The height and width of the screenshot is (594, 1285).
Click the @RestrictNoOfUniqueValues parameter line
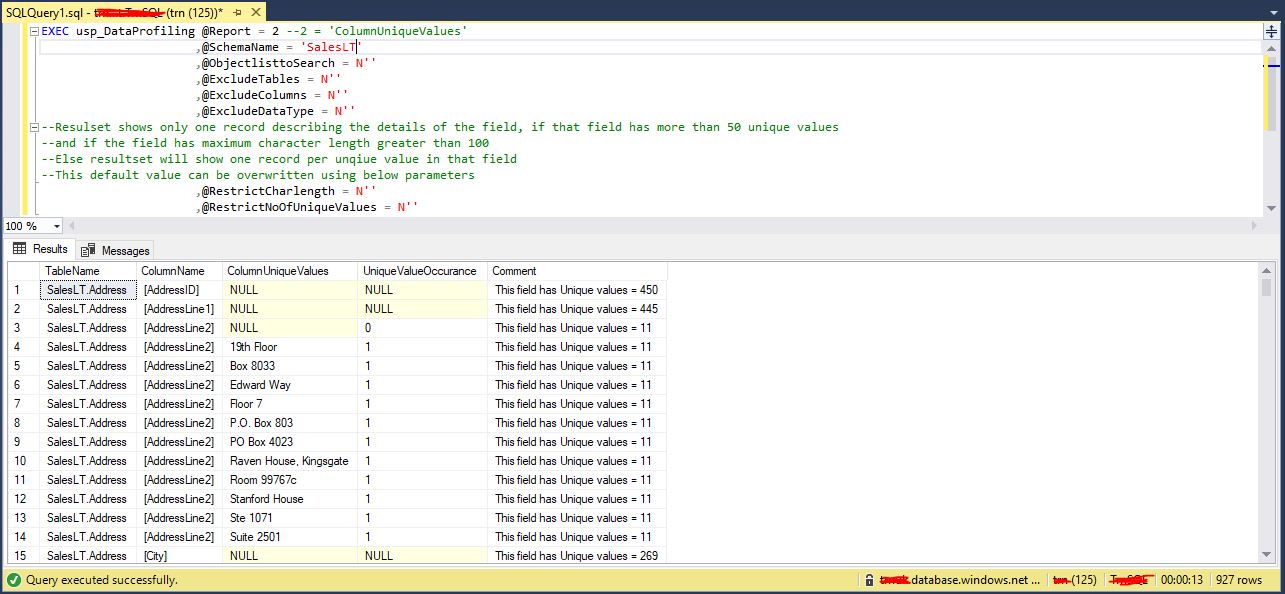(307, 207)
